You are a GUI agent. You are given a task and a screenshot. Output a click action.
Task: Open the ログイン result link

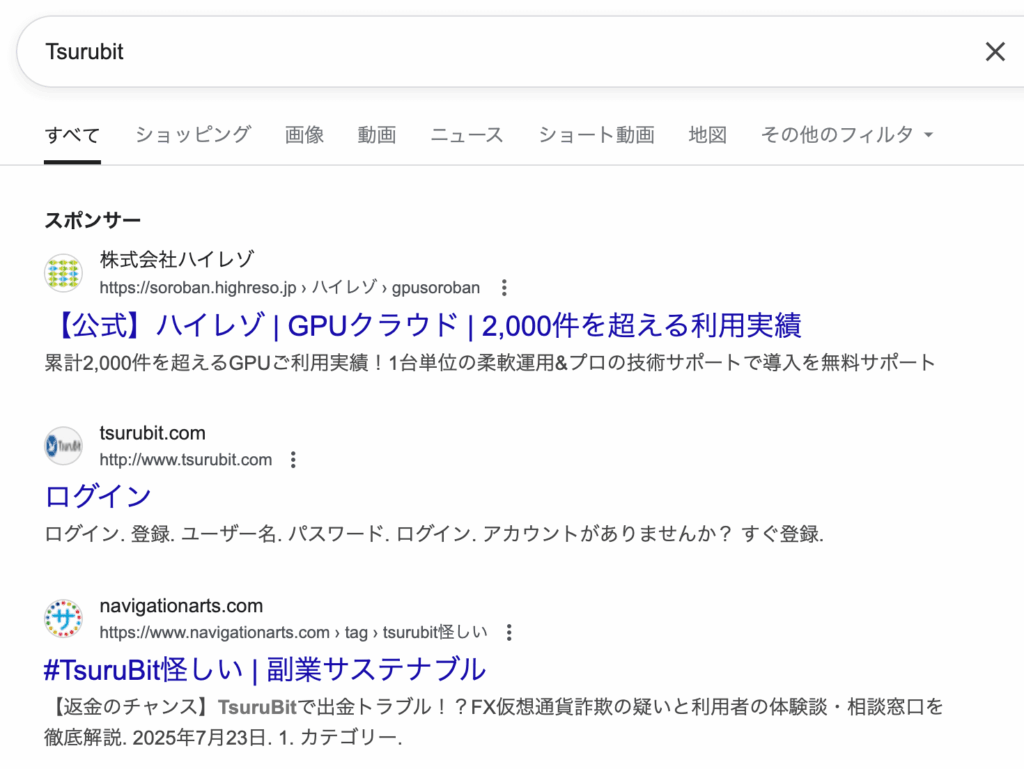pyautogui.click(x=98, y=497)
